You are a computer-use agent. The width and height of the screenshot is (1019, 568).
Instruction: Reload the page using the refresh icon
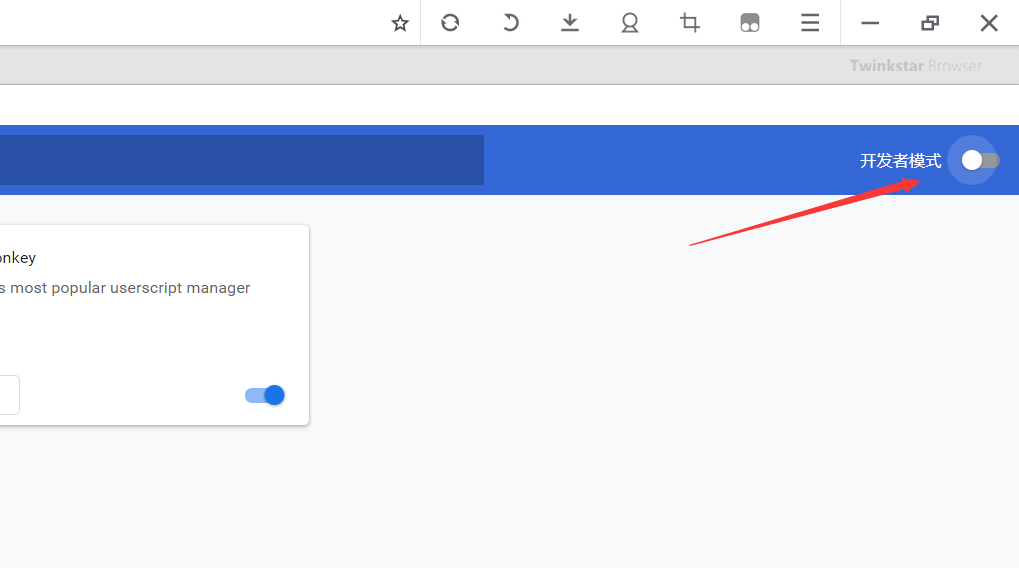tap(450, 23)
